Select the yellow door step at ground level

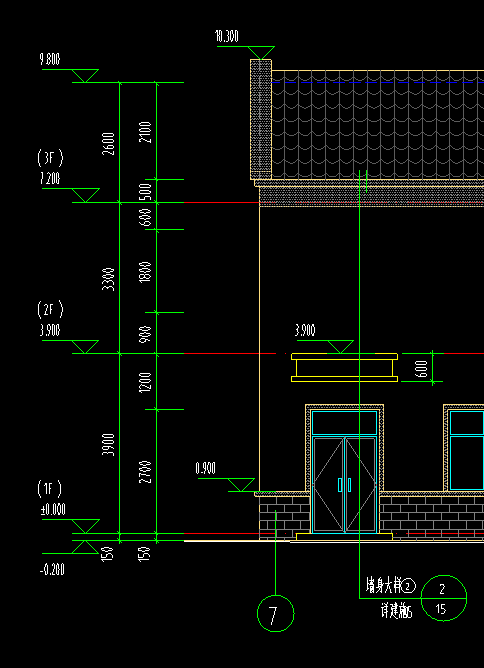(344, 537)
